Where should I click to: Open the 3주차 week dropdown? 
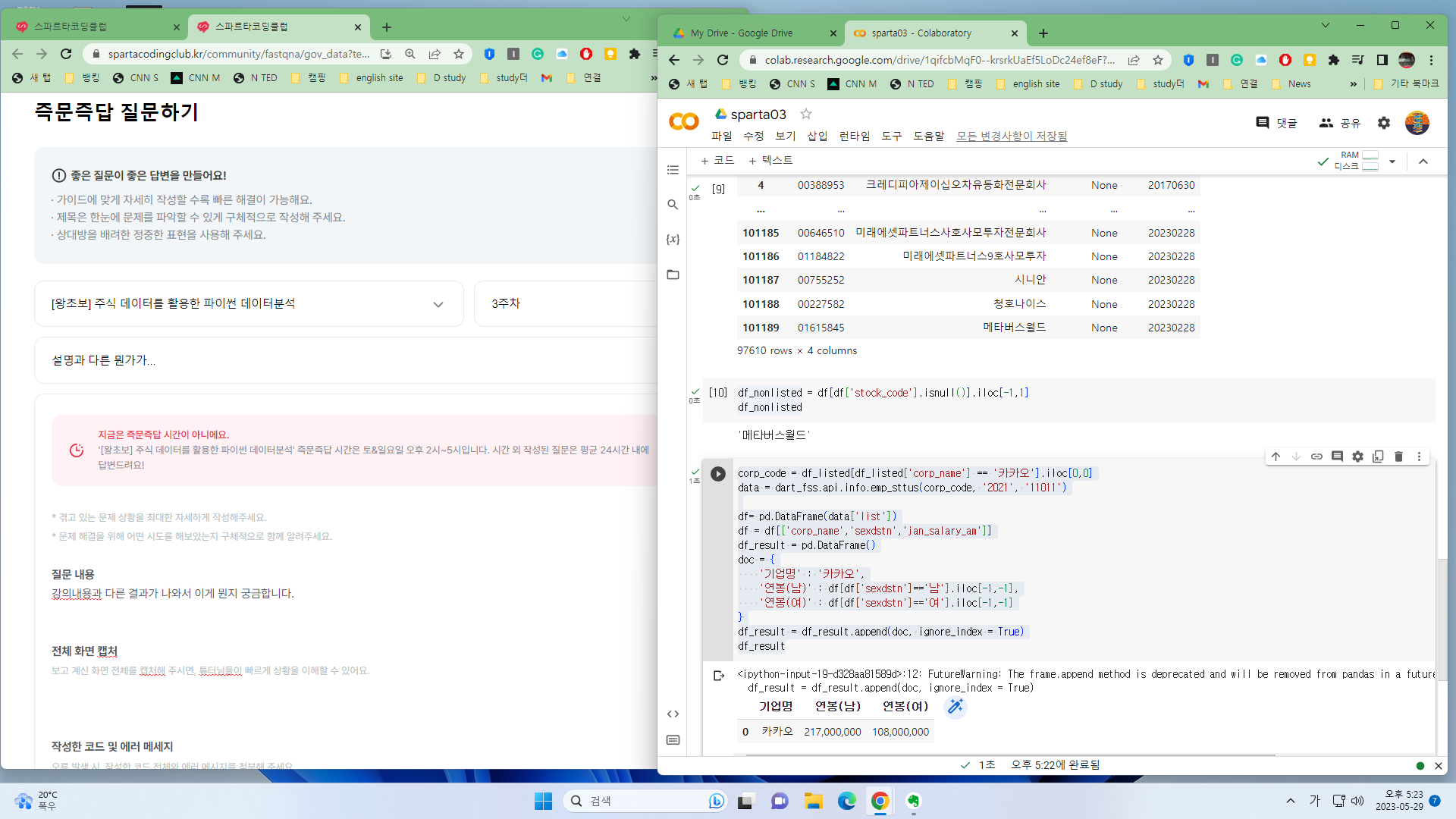pos(566,304)
